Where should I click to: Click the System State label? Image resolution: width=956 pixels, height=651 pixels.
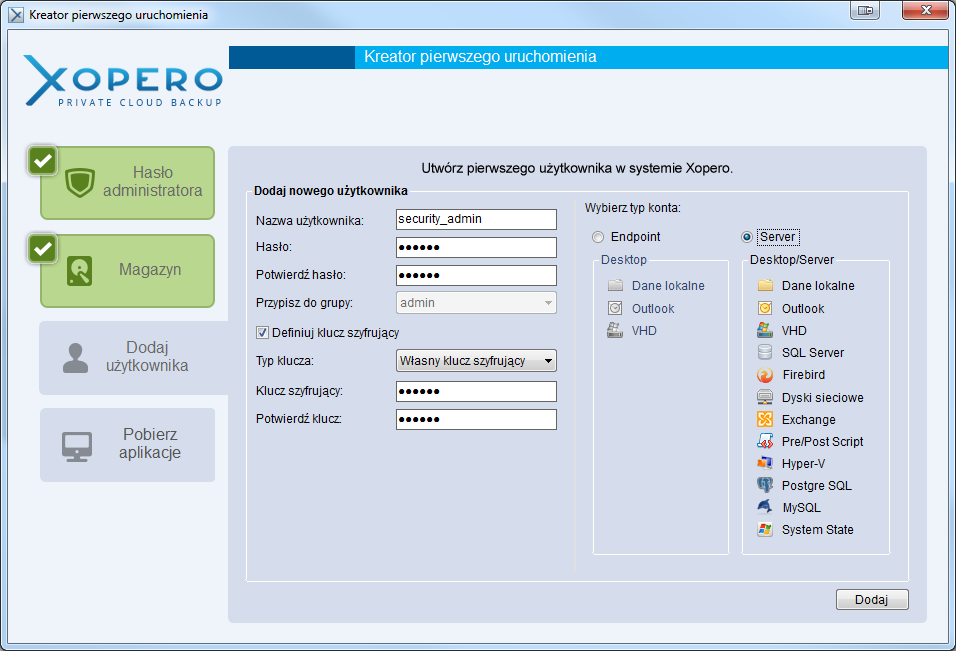(x=818, y=530)
